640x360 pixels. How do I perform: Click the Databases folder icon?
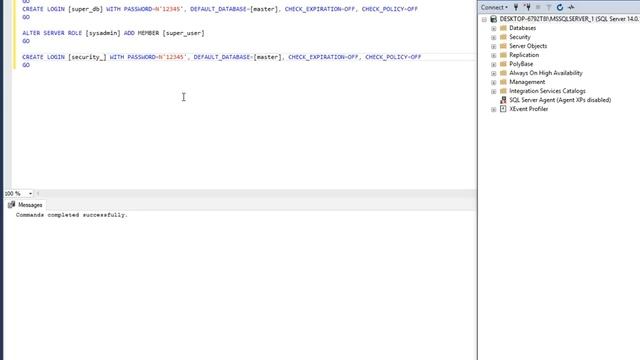pyautogui.click(x=503, y=28)
